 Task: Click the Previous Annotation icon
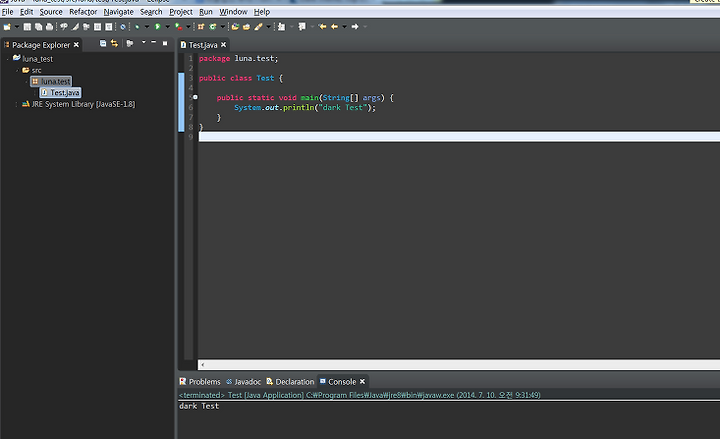[x=302, y=27]
